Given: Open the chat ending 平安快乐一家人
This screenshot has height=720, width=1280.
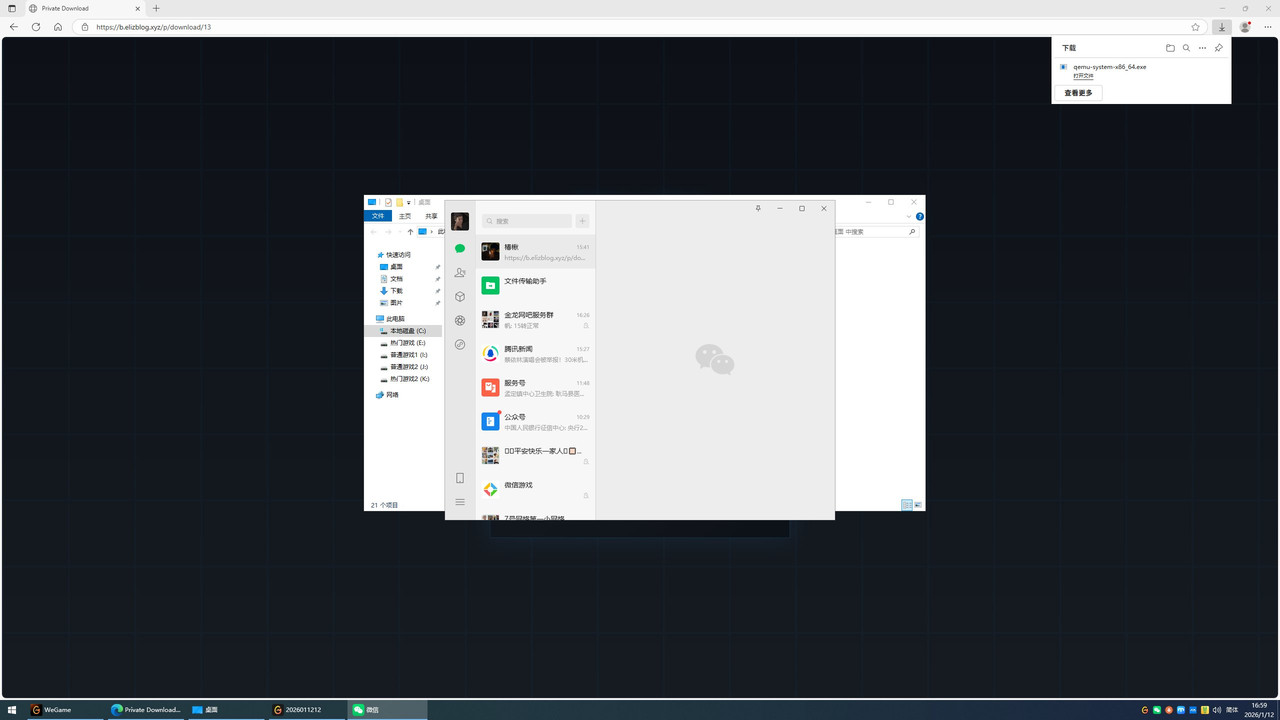Looking at the screenshot, I should 536,455.
